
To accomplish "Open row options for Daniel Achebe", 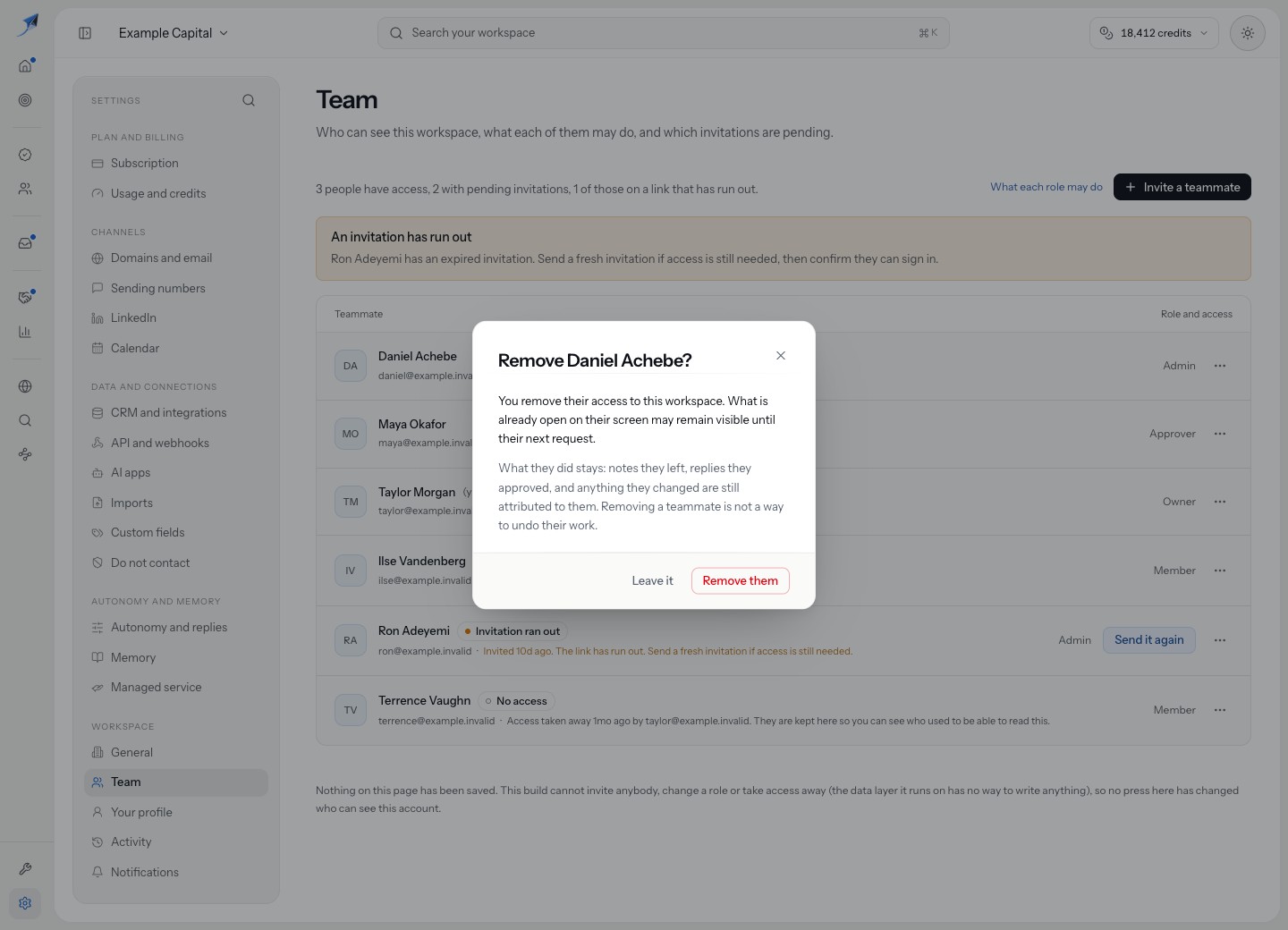I will click(x=1220, y=366).
